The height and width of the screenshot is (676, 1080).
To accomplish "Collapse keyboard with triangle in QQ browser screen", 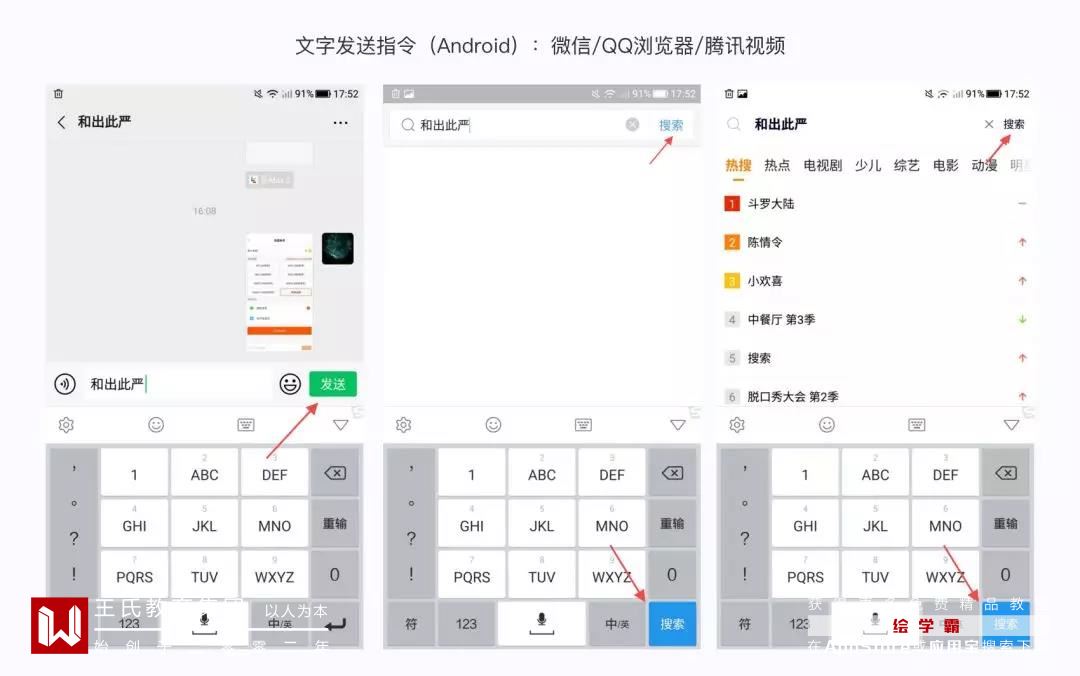I will [678, 425].
